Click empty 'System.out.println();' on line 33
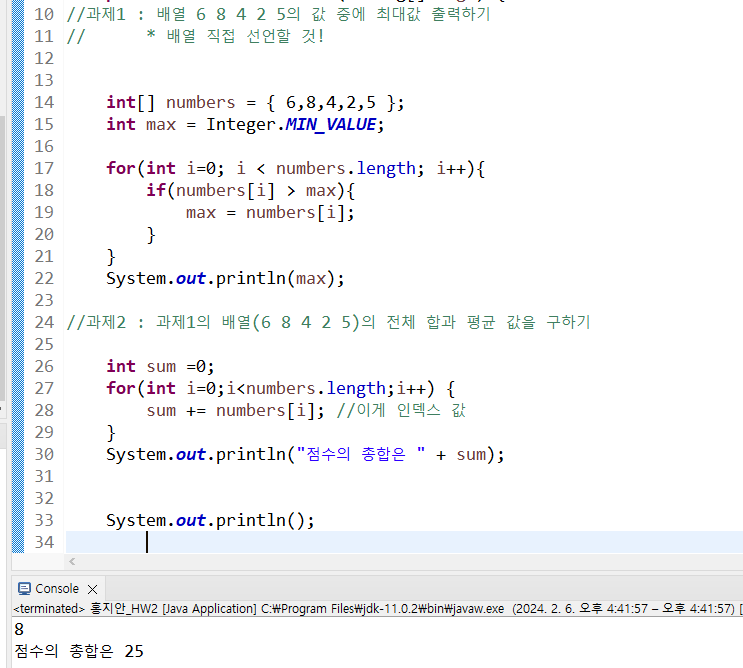The height and width of the screenshot is (668, 743). coord(210,521)
